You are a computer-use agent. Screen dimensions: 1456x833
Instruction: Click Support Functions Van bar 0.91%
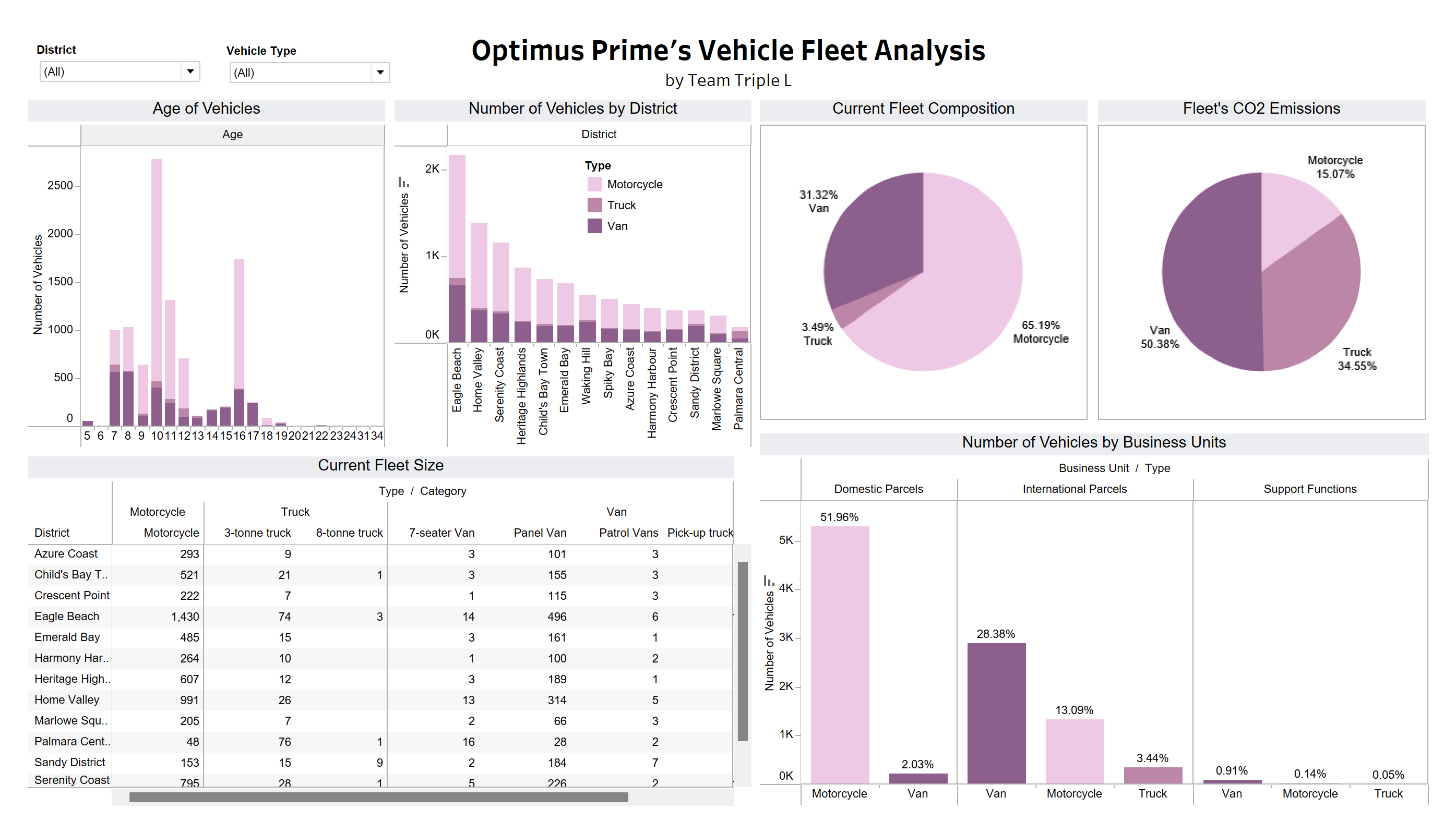click(x=1232, y=781)
